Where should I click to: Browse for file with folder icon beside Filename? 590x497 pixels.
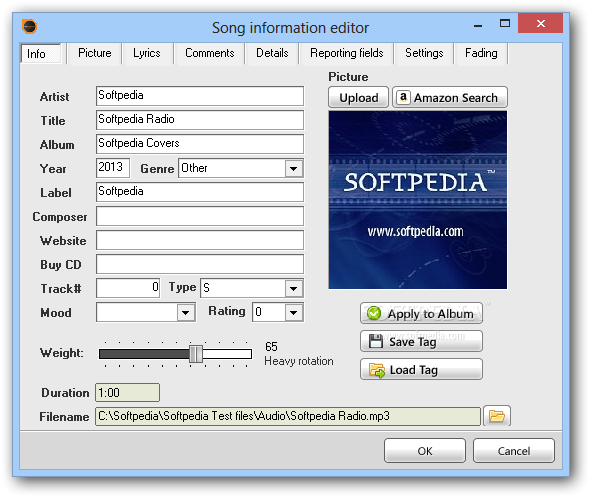[x=497, y=416]
